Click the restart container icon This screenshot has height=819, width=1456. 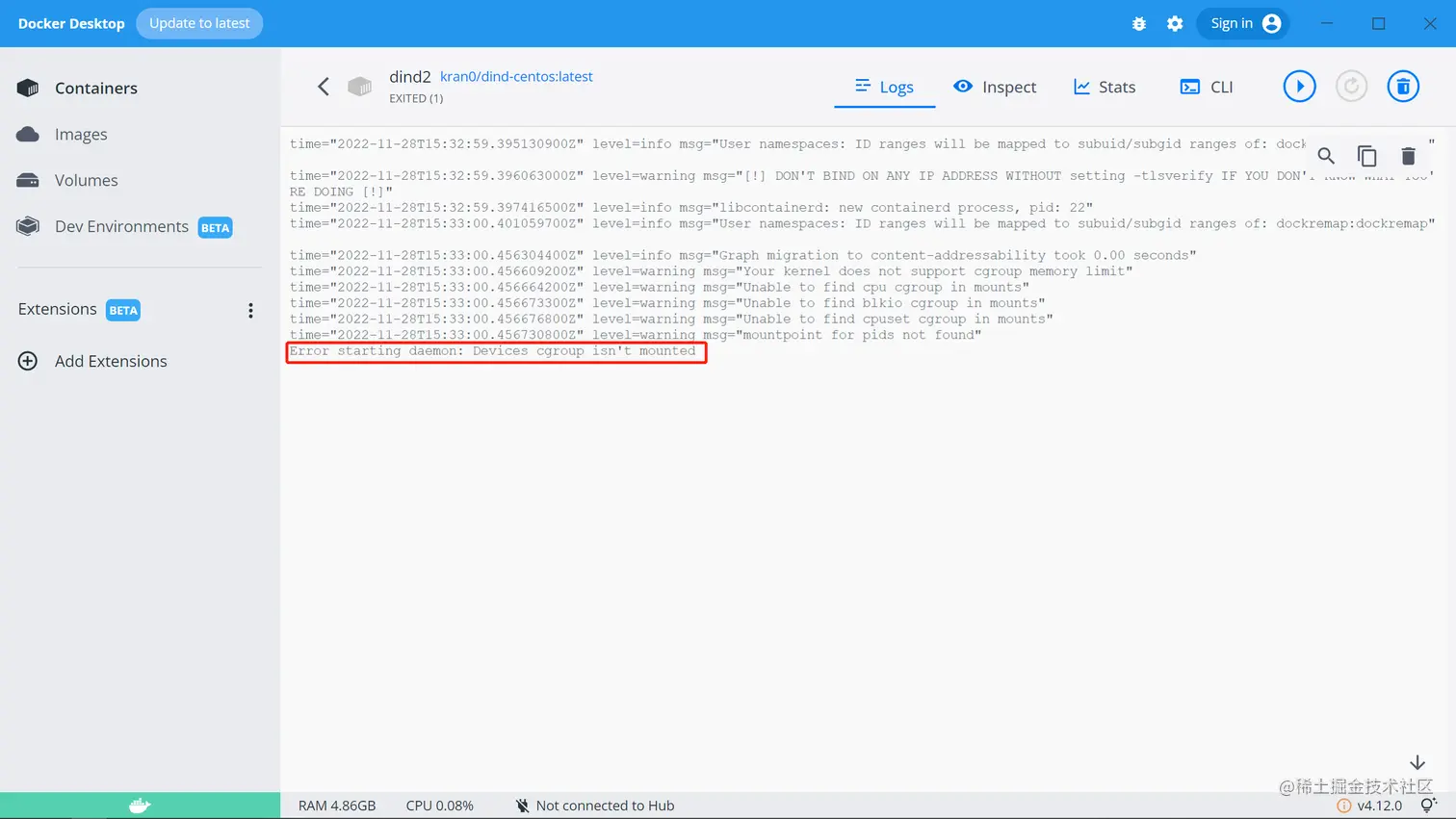tap(1352, 87)
